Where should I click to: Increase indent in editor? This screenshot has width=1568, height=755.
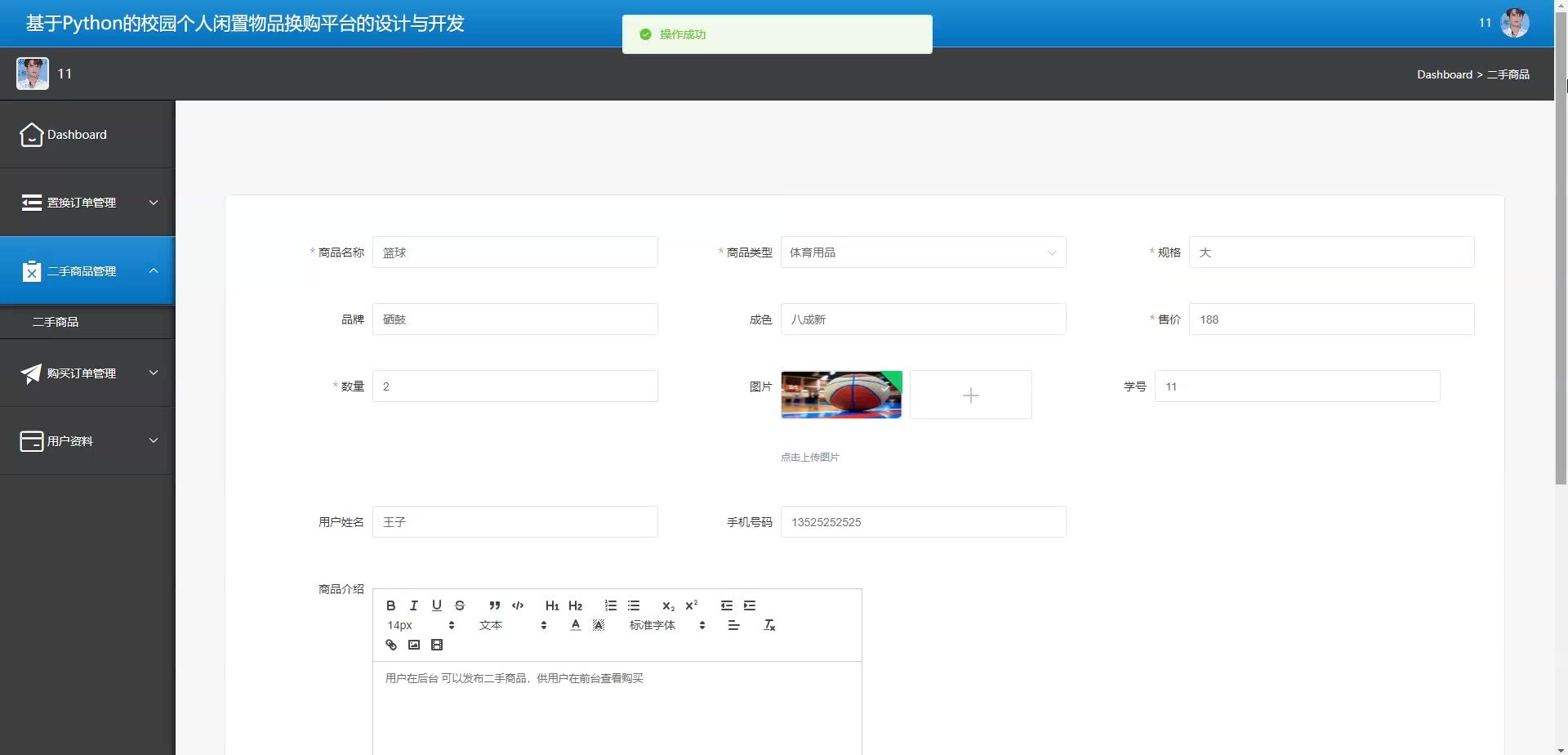point(749,605)
